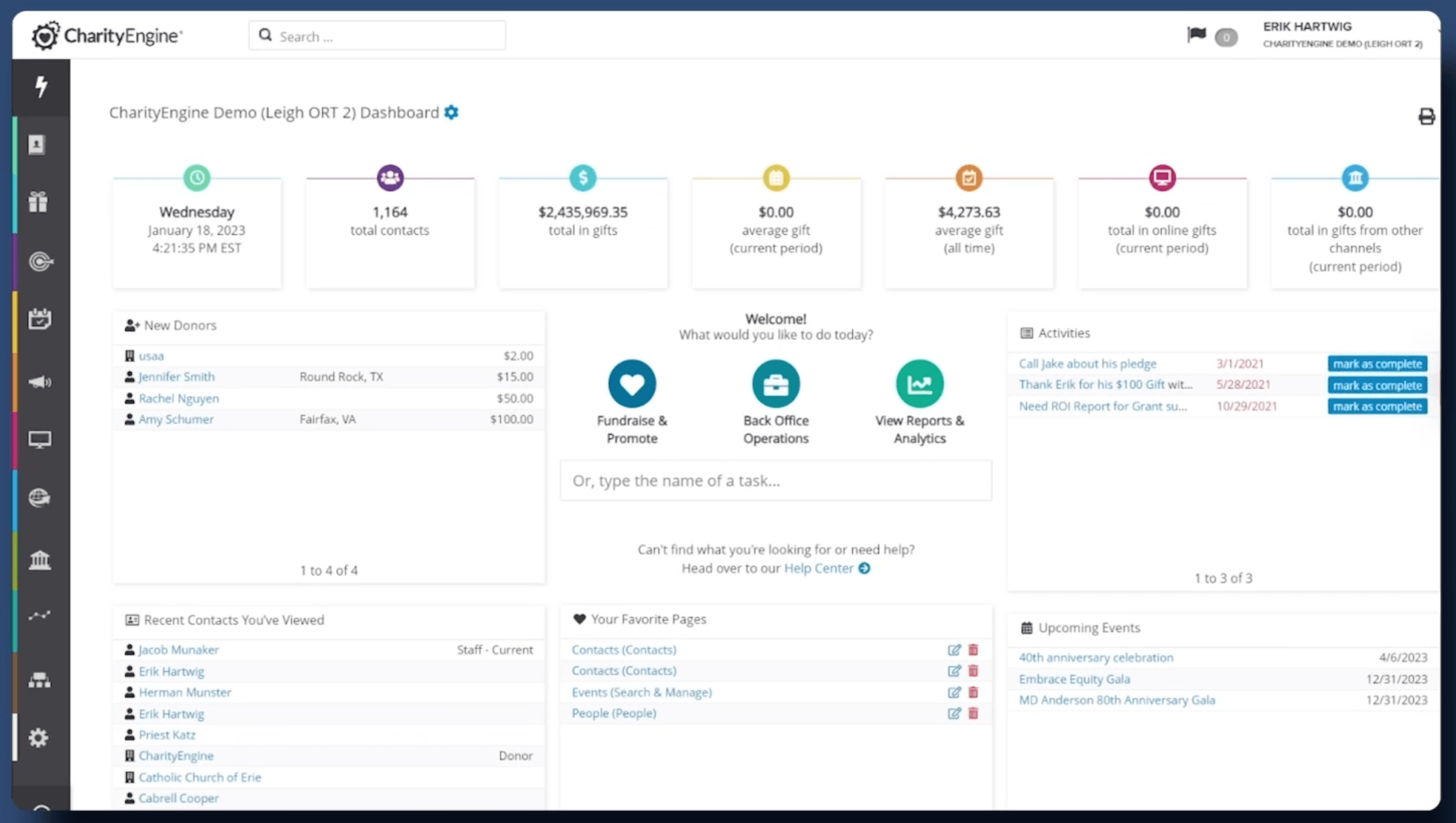Screen dimensions: 1456x823
Task: Open Embrace Equity Gala event
Action: tap(1074, 678)
